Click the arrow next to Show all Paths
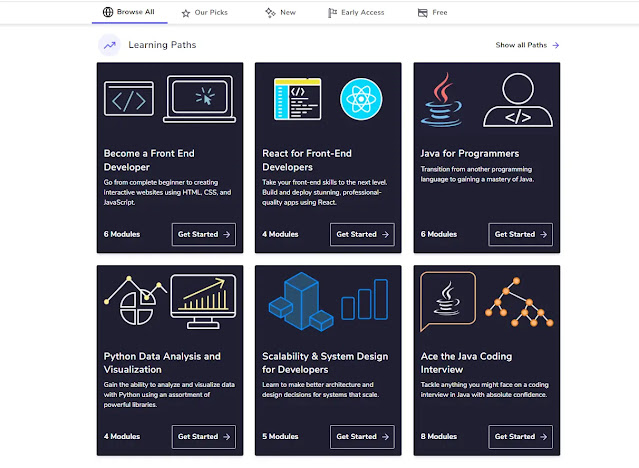Screen dimensions: 639x468 556,45
